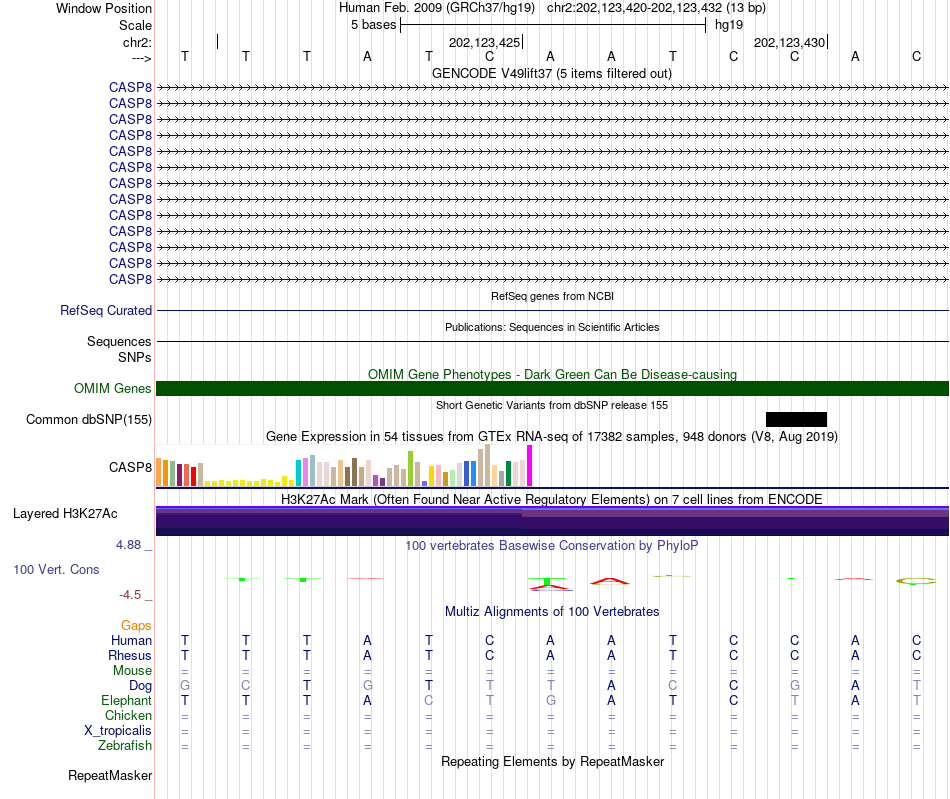Click the ---> sequence direction arrow label

point(141,58)
